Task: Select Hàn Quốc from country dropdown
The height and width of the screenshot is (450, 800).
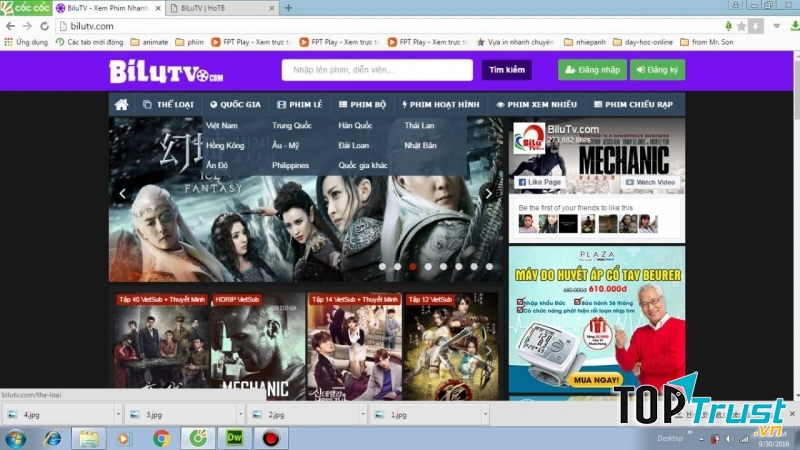Action: [355, 126]
